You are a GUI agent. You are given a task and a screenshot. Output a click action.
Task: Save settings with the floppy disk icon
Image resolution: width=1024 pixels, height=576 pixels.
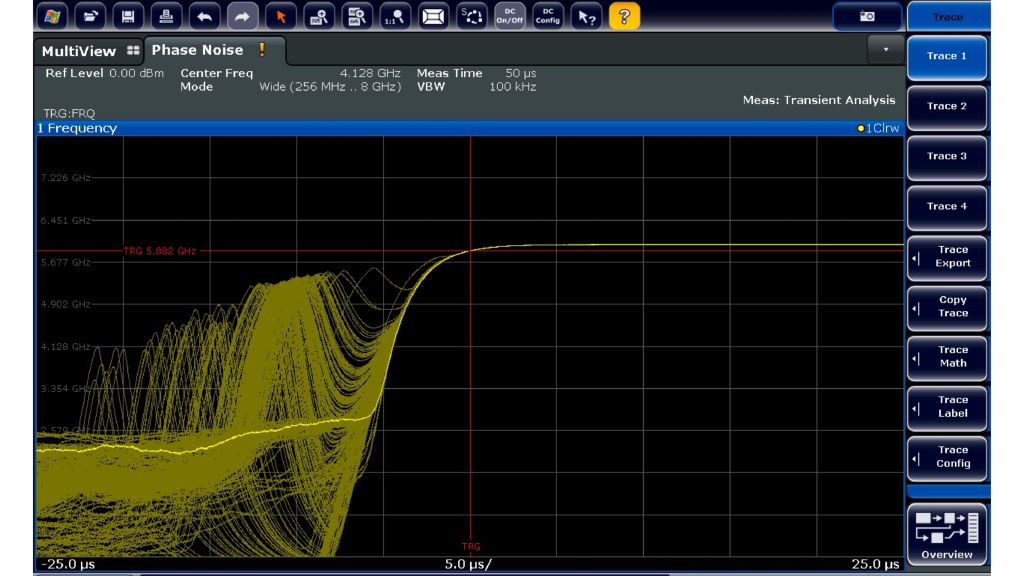(128, 16)
